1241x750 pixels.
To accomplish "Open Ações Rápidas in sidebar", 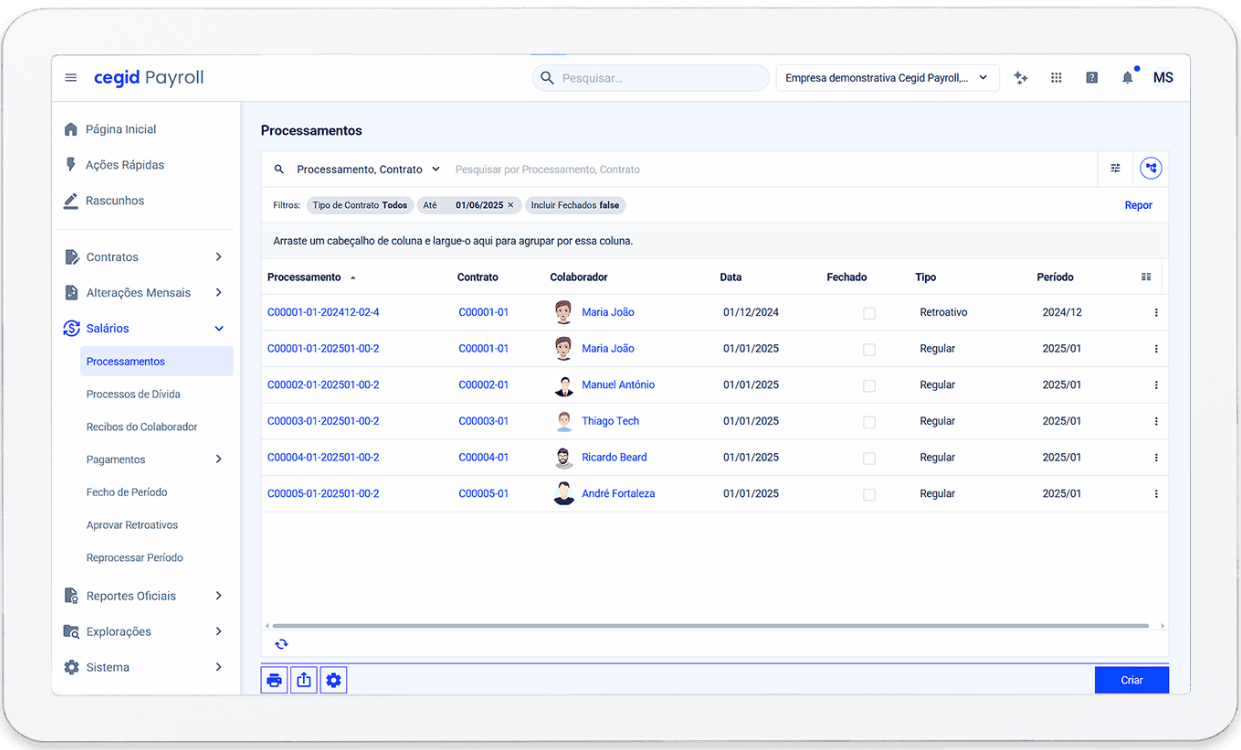I will pyautogui.click(x=124, y=165).
